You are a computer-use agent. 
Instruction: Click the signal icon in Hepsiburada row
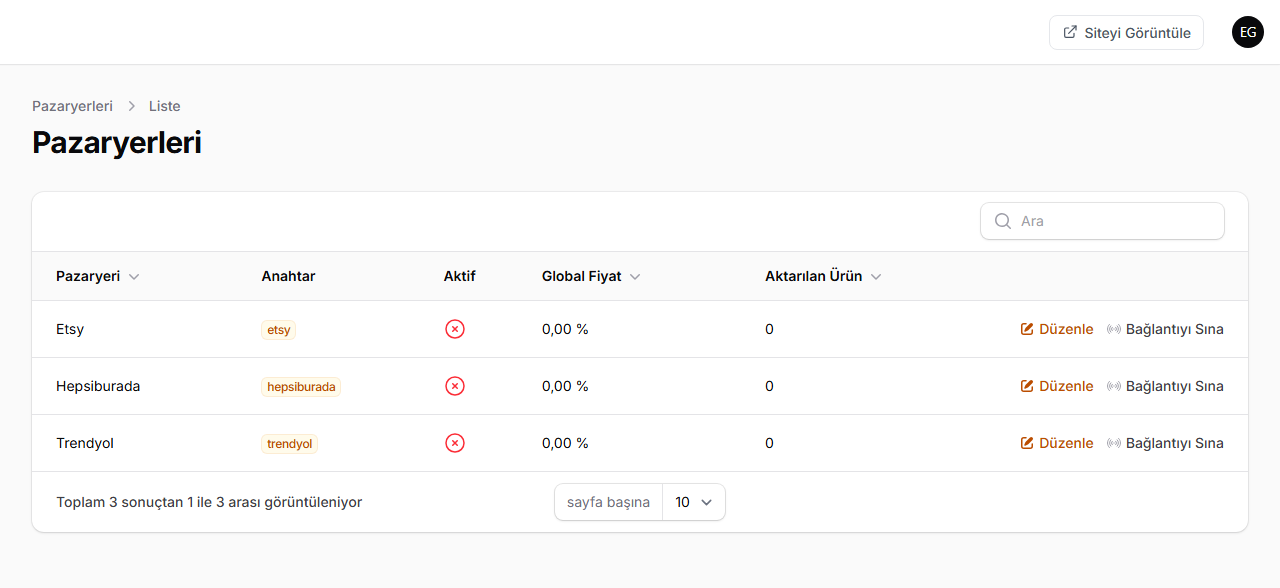[x=1114, y=386]
